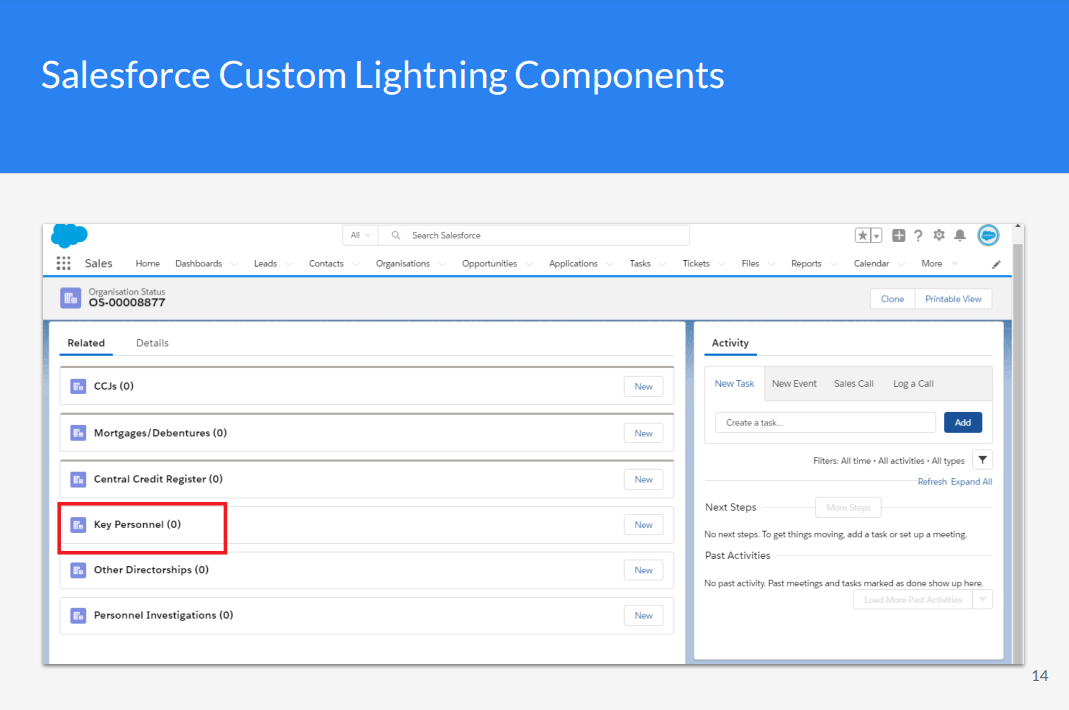Click New on the Personnel Investigations row
The height and width of the screenshot is (710, 1069).
point(644,615)
